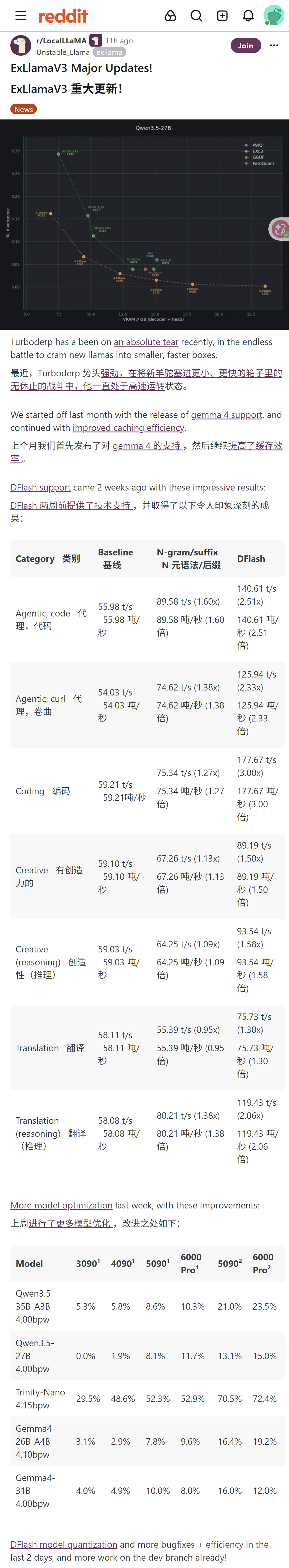Open the post overflow three-dots menu
Viewport: 289px width, 1568px height.
click(x=274, y=46)
